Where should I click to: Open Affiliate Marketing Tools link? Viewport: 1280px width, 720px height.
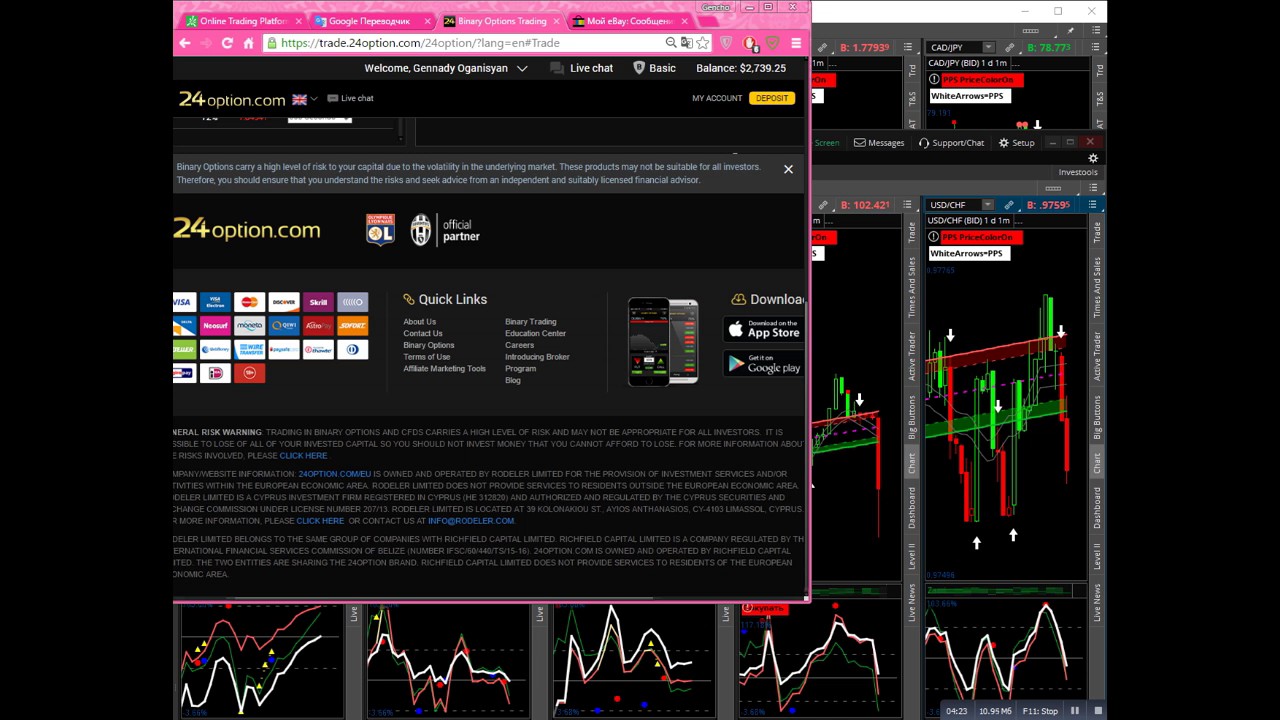click(x=444, y=369)
